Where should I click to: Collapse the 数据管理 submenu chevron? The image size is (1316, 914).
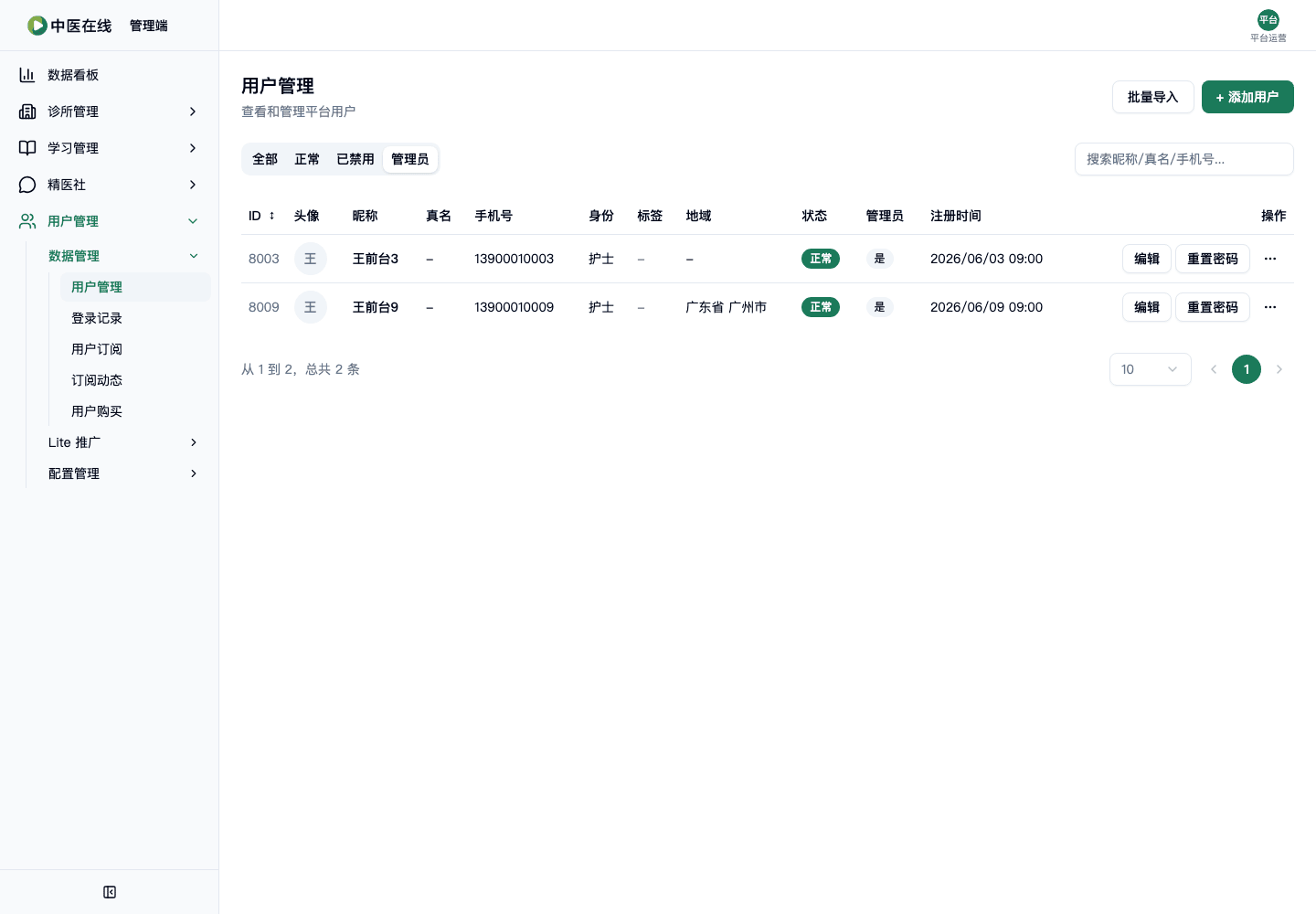(194, 256)
